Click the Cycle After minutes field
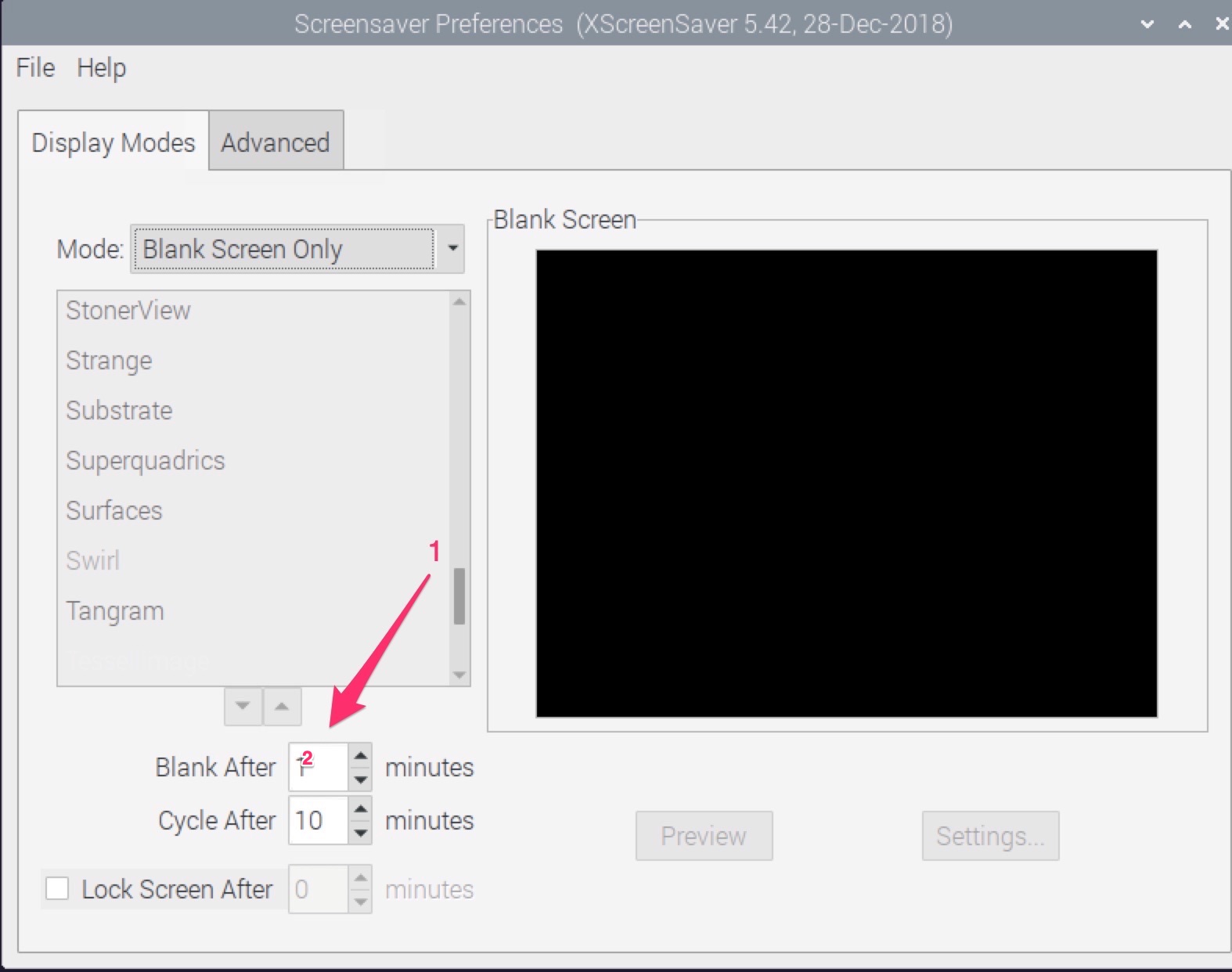The width and height of the screenshot is (1232, 972). click(x=318, y=820)
